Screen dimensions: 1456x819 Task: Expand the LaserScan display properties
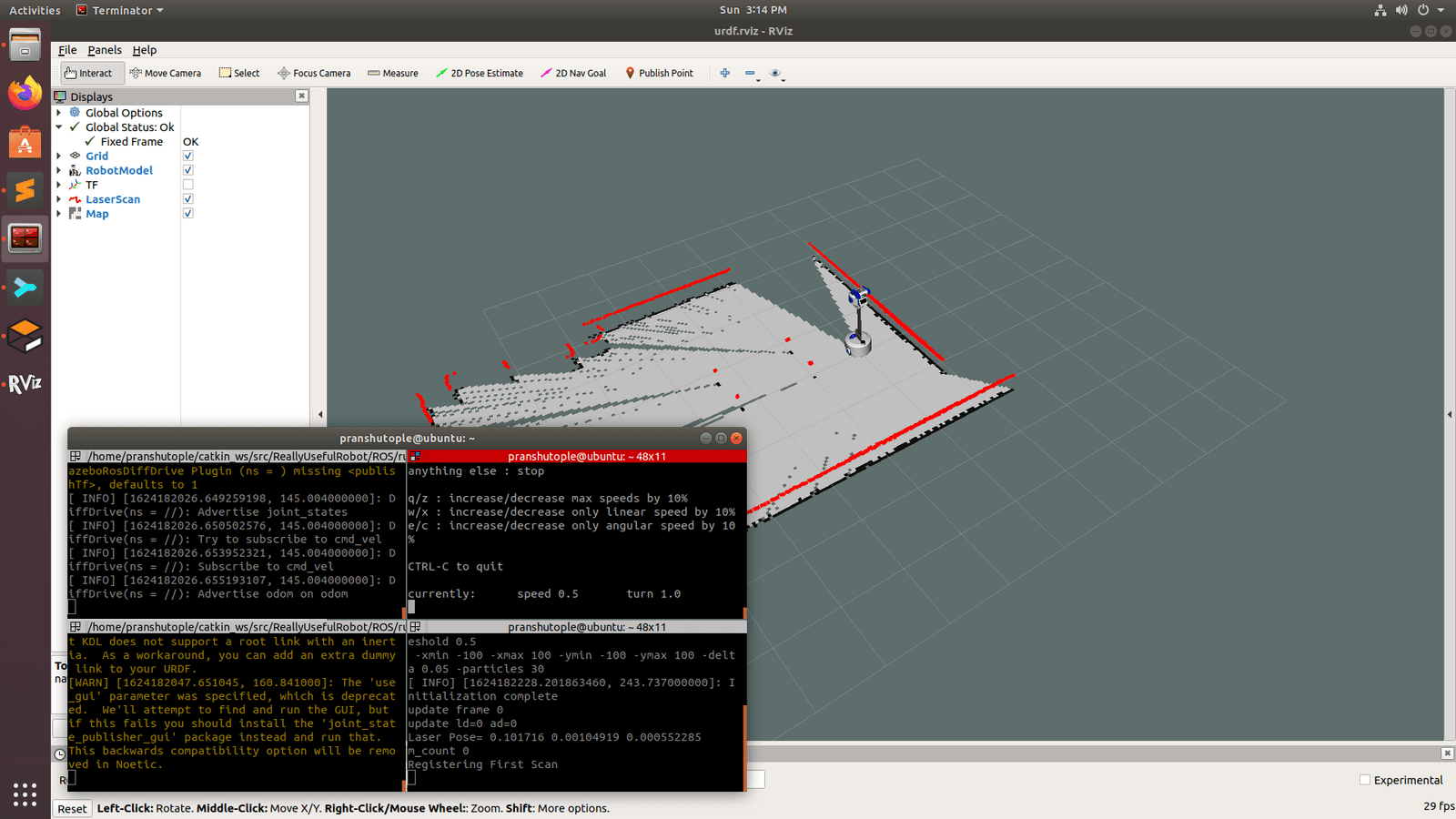59,199
